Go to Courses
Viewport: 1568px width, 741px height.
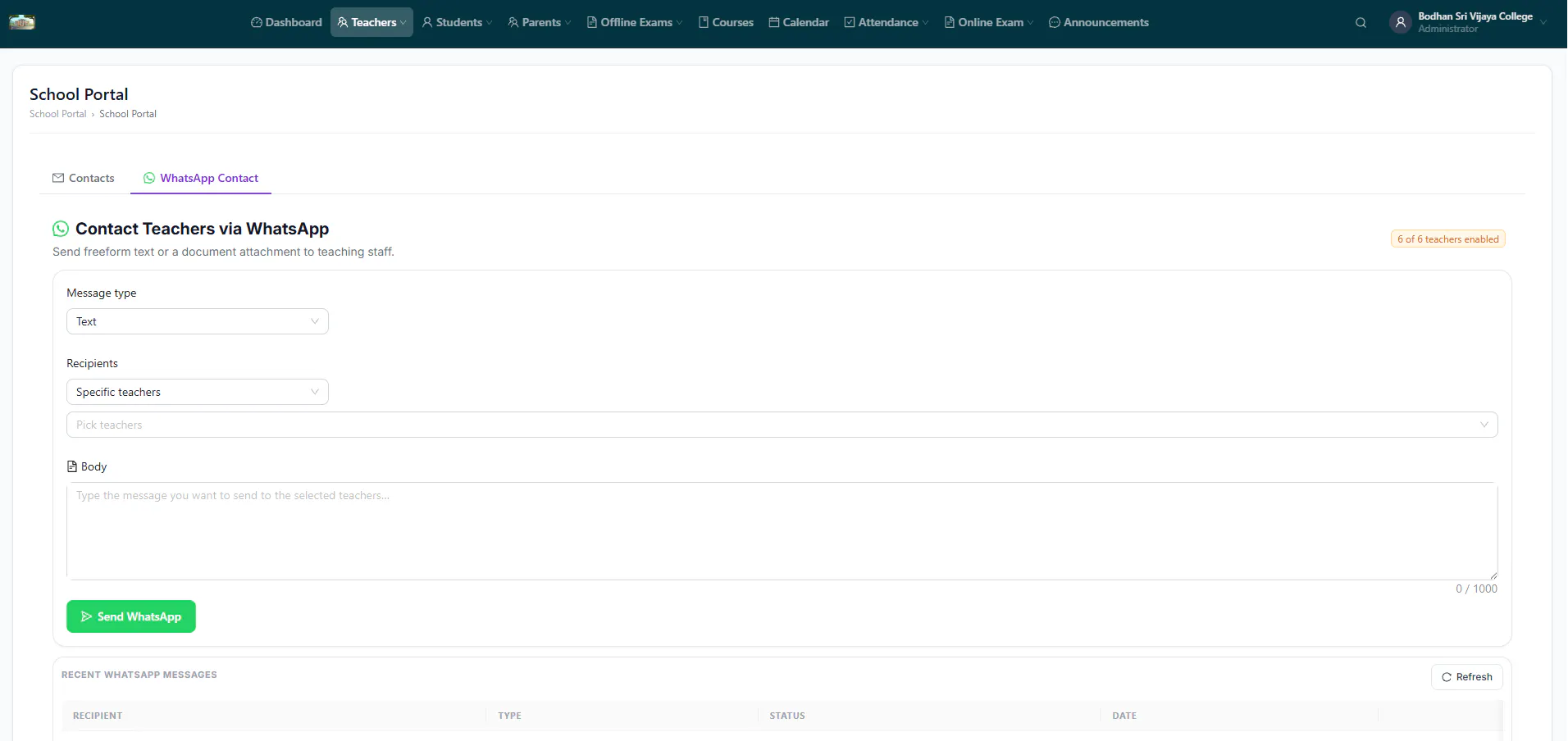coord(726,22)
